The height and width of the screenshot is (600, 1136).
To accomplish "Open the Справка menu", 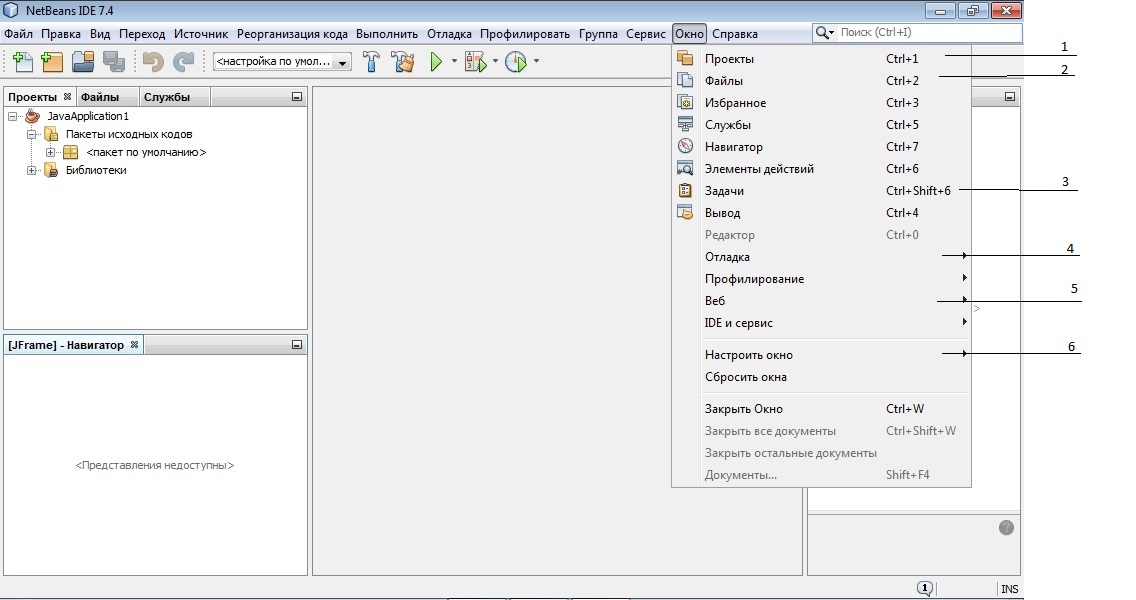I will point(735,33).
